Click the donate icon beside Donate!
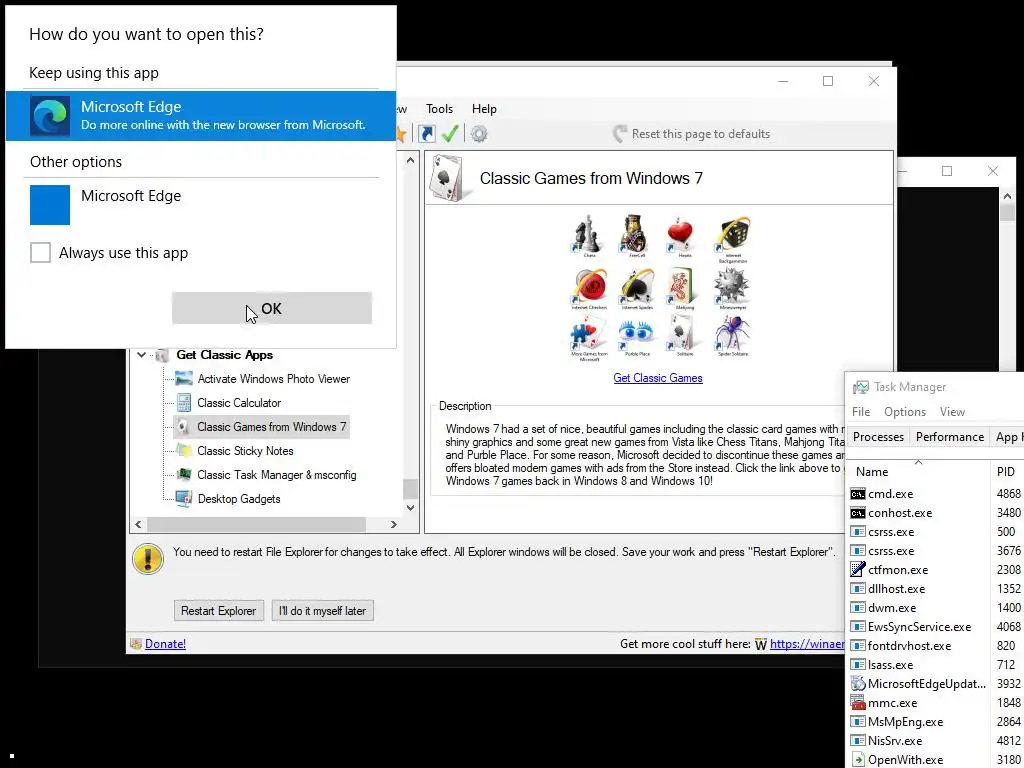 [136, 644]
